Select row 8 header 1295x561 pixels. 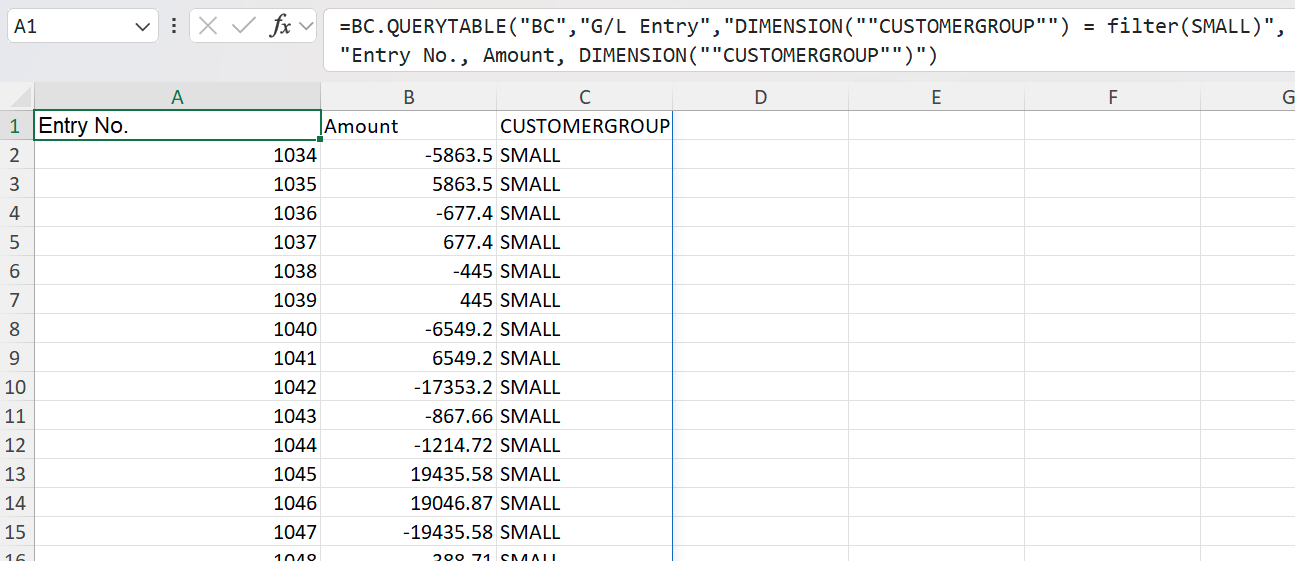16,329
